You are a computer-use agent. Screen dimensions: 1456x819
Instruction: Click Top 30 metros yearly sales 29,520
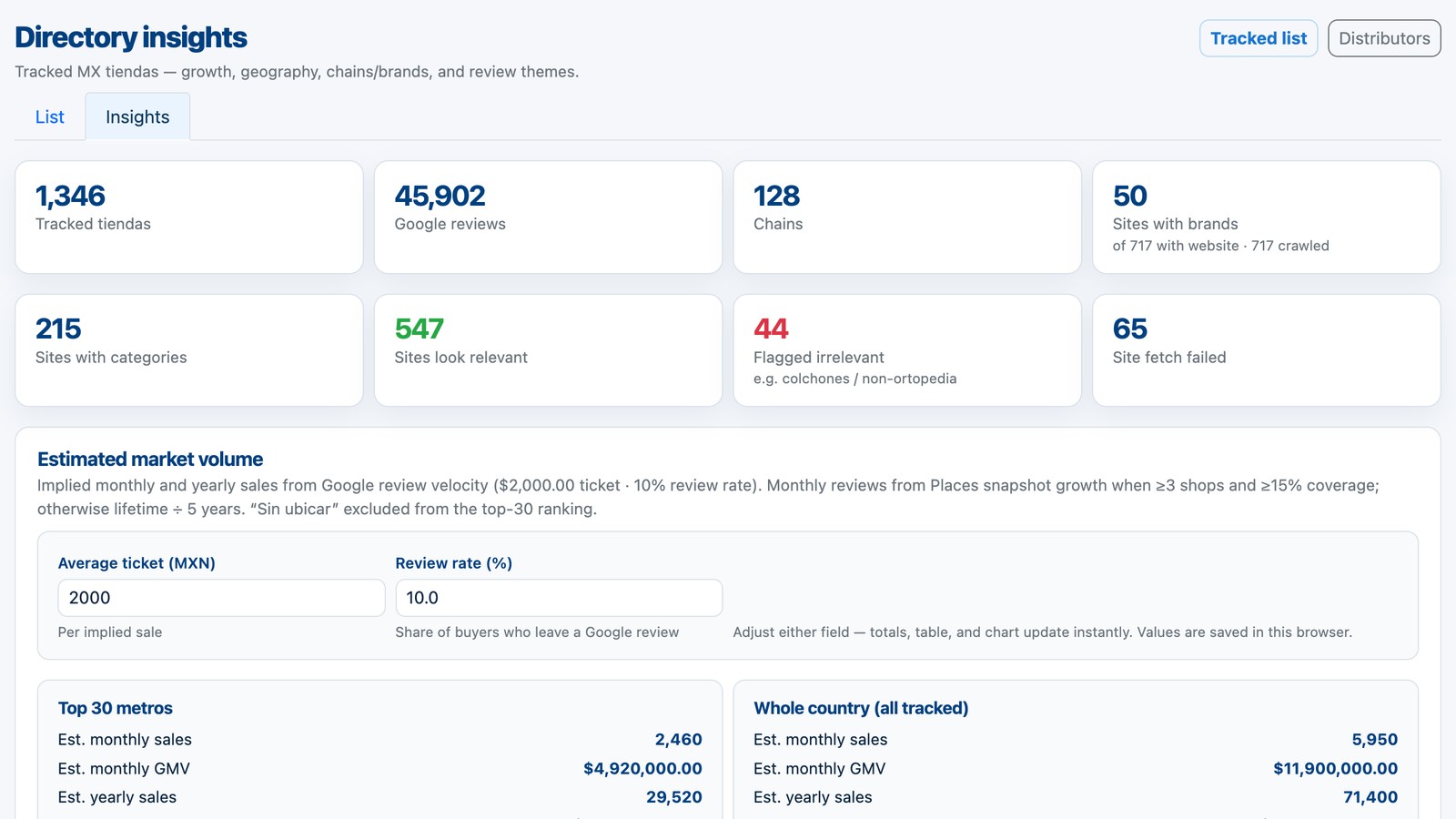674,797
